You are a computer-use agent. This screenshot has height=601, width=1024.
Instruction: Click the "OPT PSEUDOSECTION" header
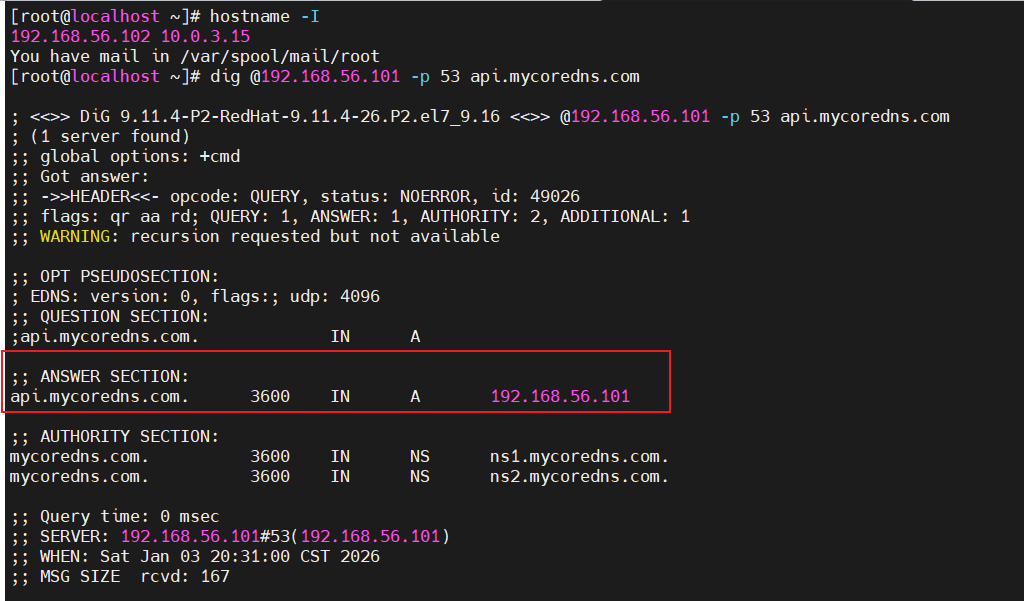click(130, 277)
